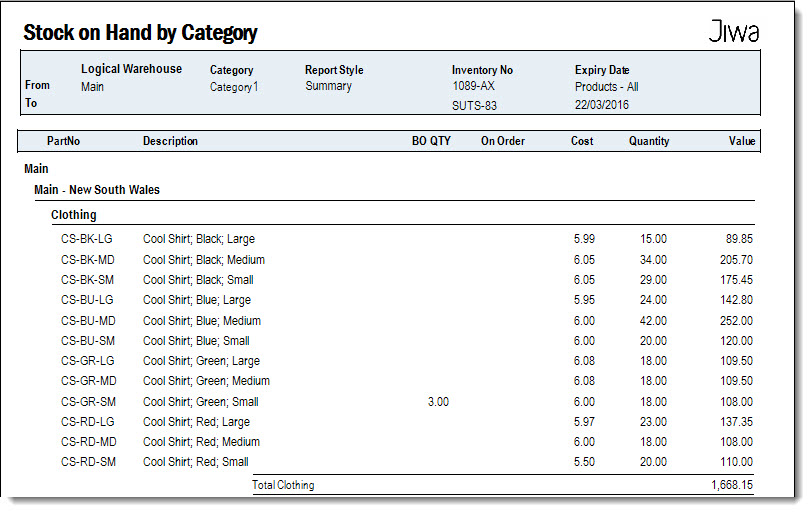Click the 'Summary' report style value
This screenshot has width=810, height=512.
[328, 86]
